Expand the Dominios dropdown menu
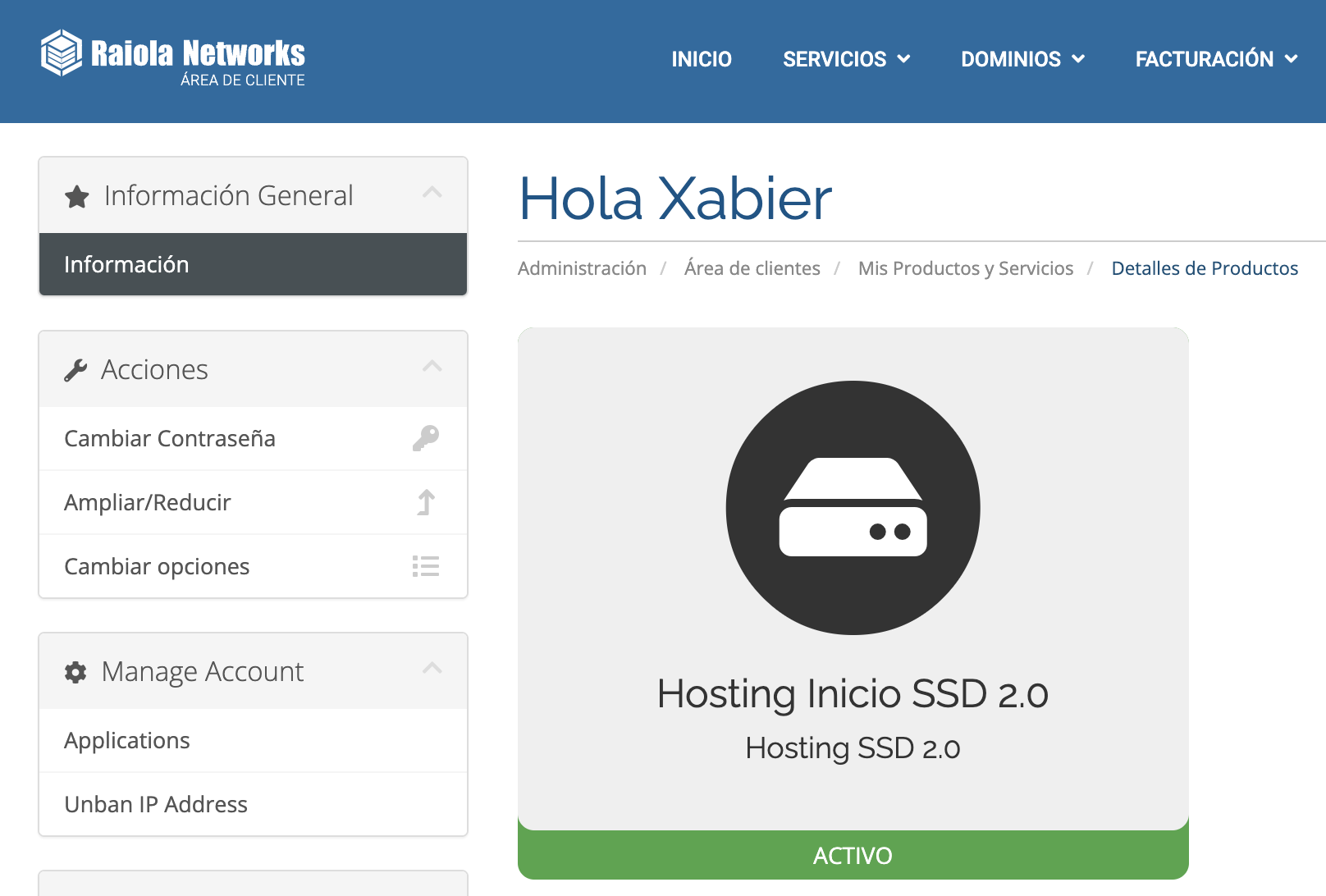Screen dimensions: 1326x896 point(1022,59)
